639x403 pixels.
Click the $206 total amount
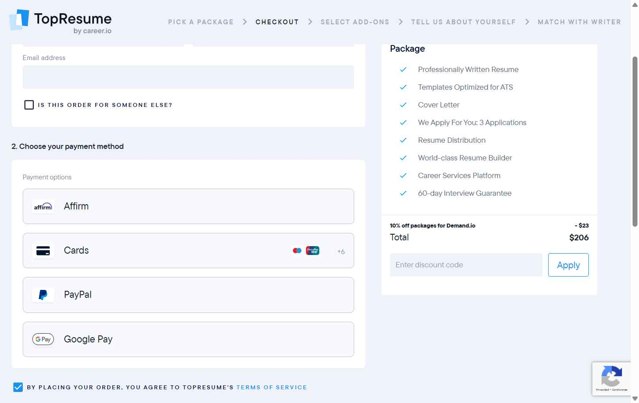coord(579,238)
